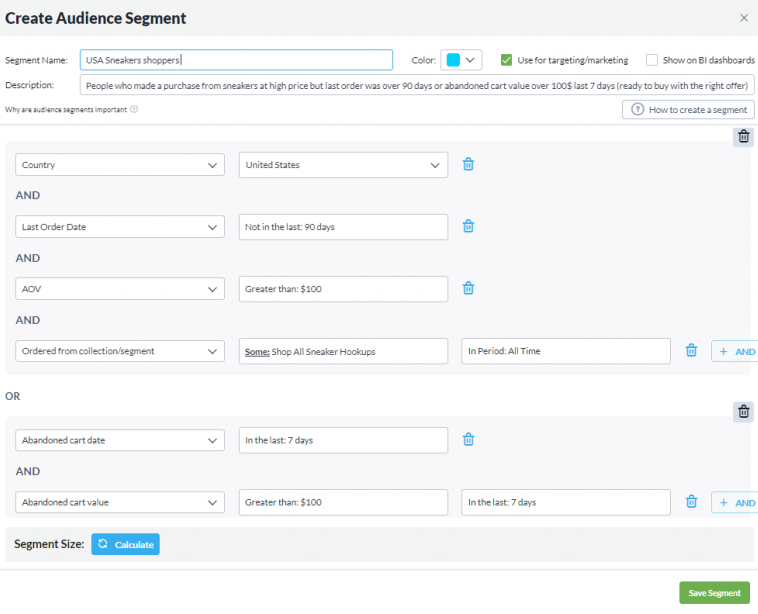Uncheck Use for targeting/marketing checkbox

coord(506,60)
